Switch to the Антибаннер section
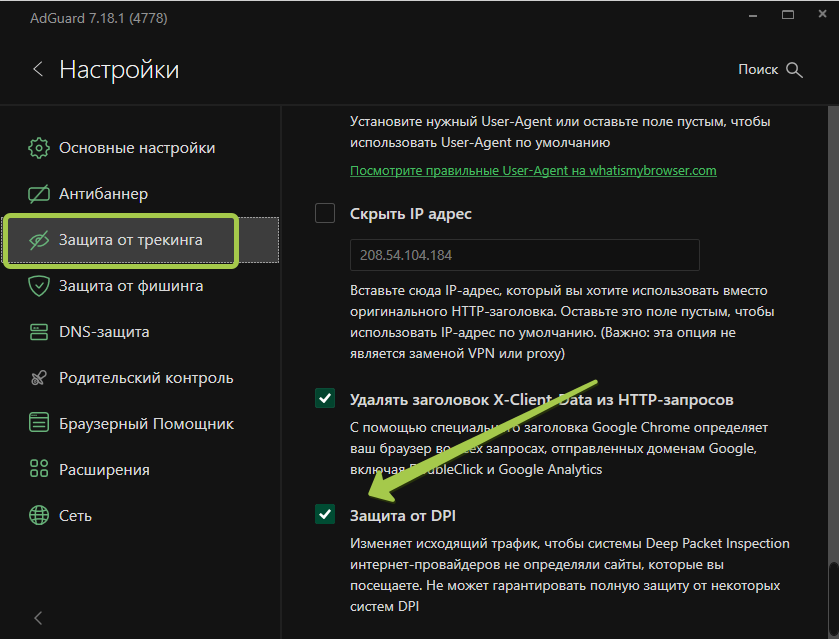 (110, 195)
